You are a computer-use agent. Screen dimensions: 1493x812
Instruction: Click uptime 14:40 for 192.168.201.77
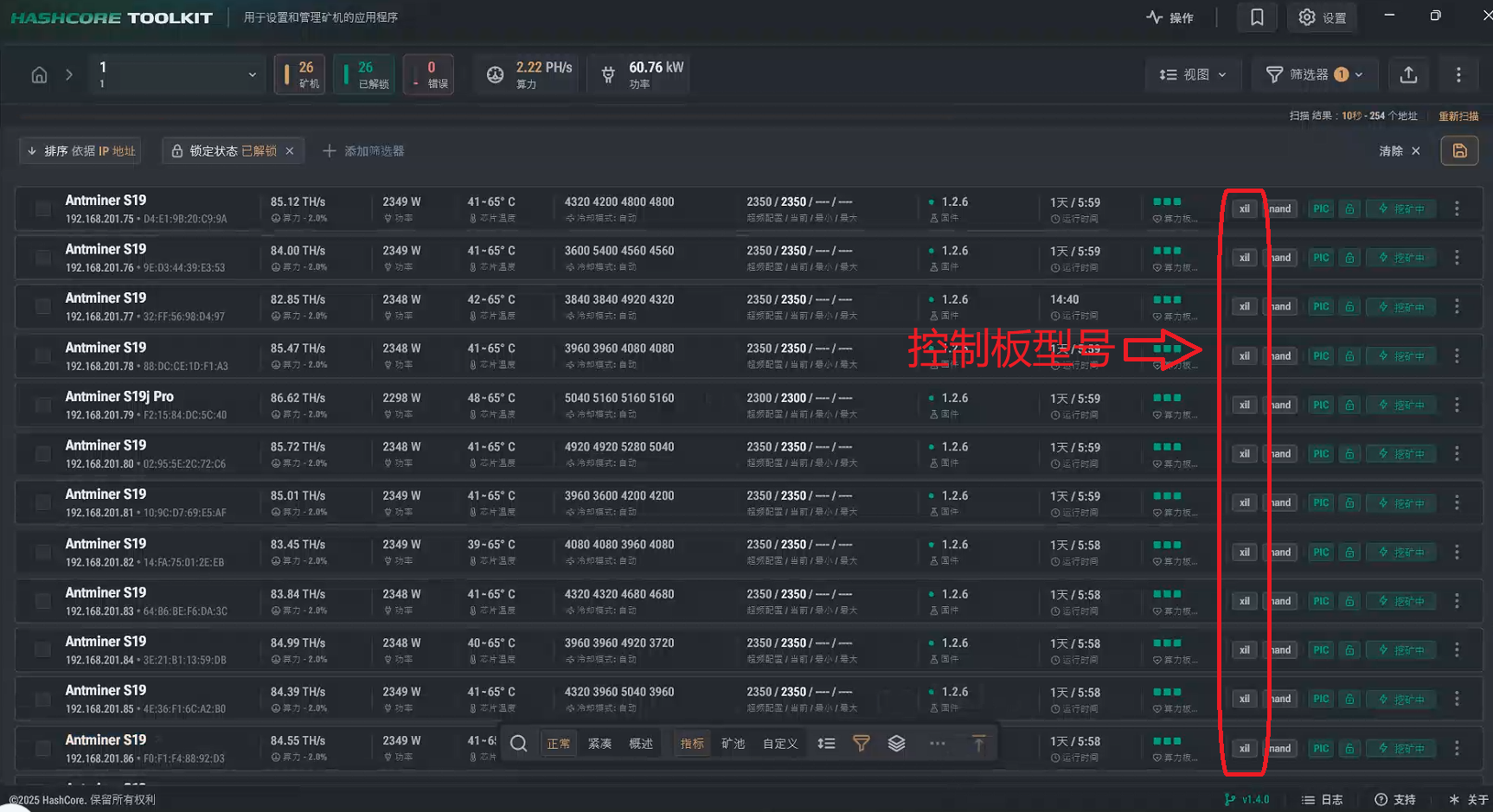(1065, 300)
